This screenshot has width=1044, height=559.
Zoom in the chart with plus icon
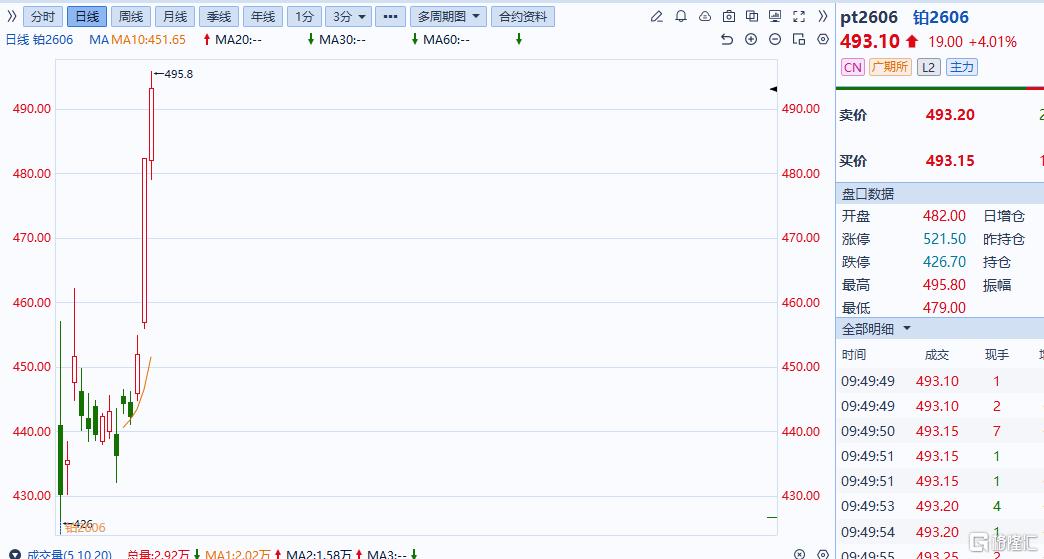pyautogui.click(x=751, y=39)
